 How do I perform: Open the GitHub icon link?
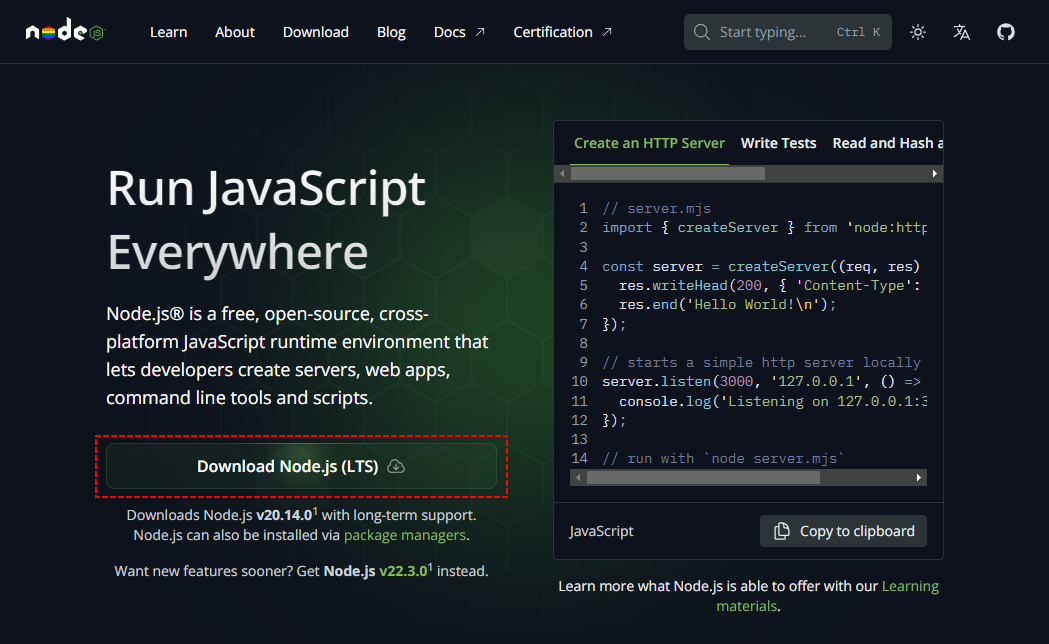(1006, 32)
